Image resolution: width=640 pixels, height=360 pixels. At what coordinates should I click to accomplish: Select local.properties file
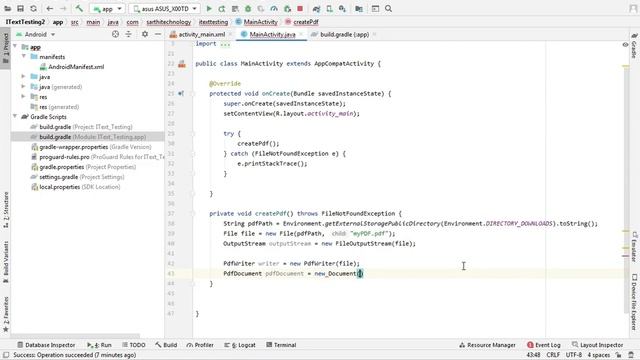[x=76, y=187]
